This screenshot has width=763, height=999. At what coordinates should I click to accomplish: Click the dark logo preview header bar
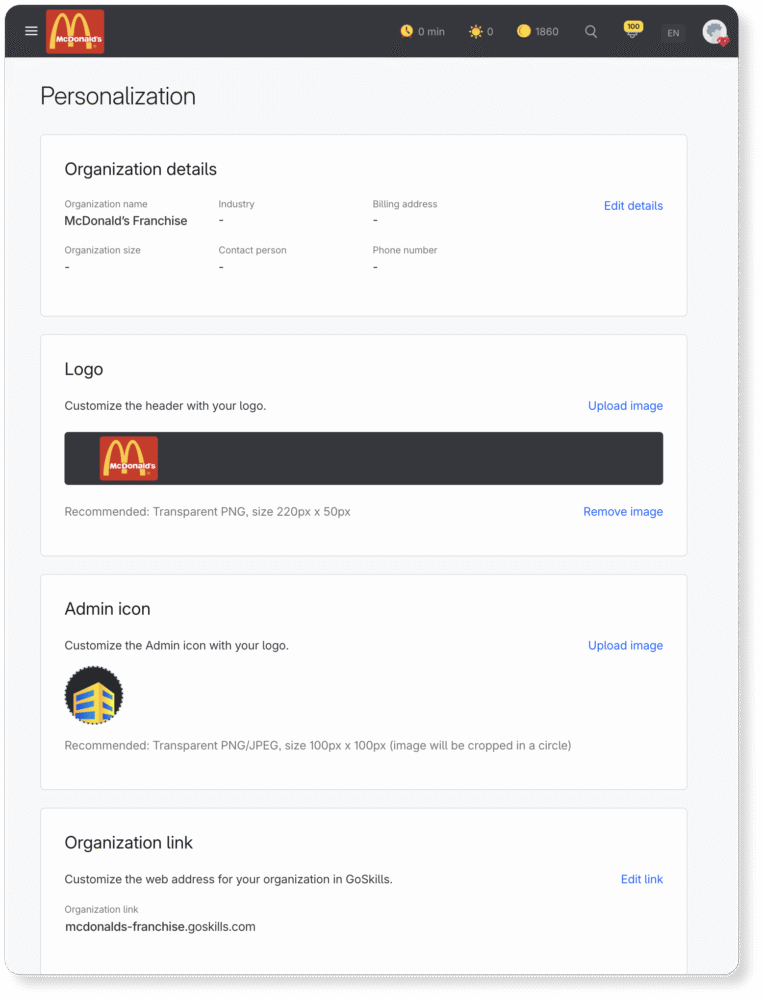pyautogui.click(x=364, y=458)
